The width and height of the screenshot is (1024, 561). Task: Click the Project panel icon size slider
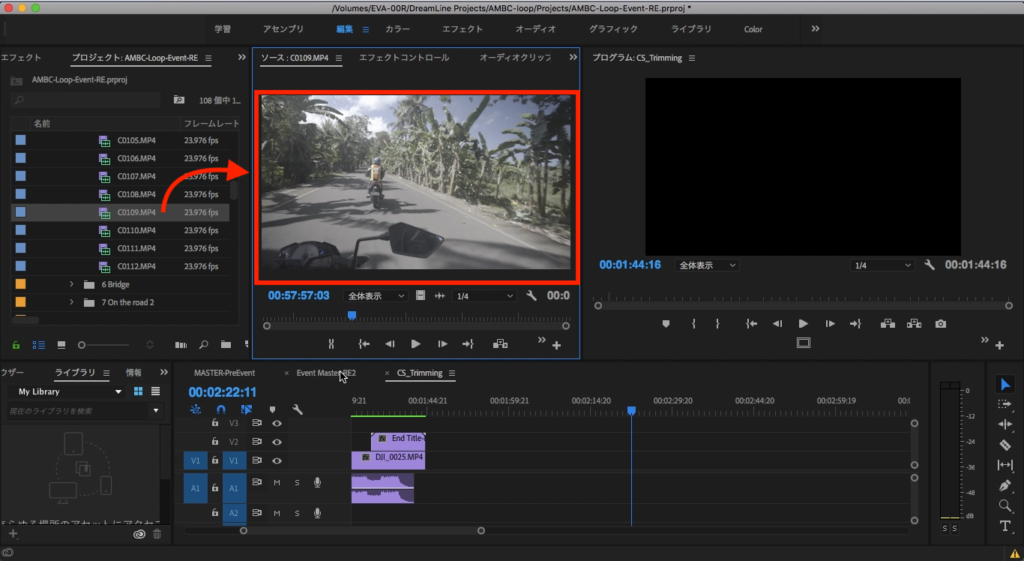84,345
